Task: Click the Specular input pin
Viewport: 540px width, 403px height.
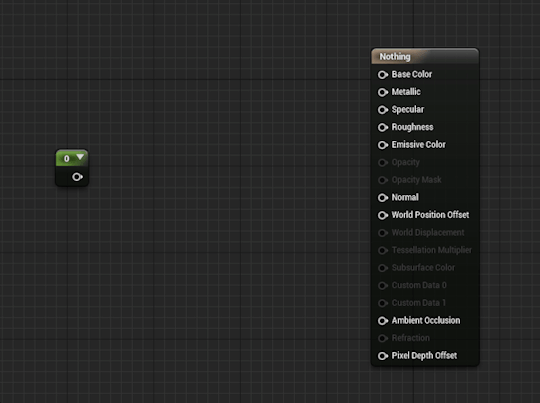Action: [383, 110]
